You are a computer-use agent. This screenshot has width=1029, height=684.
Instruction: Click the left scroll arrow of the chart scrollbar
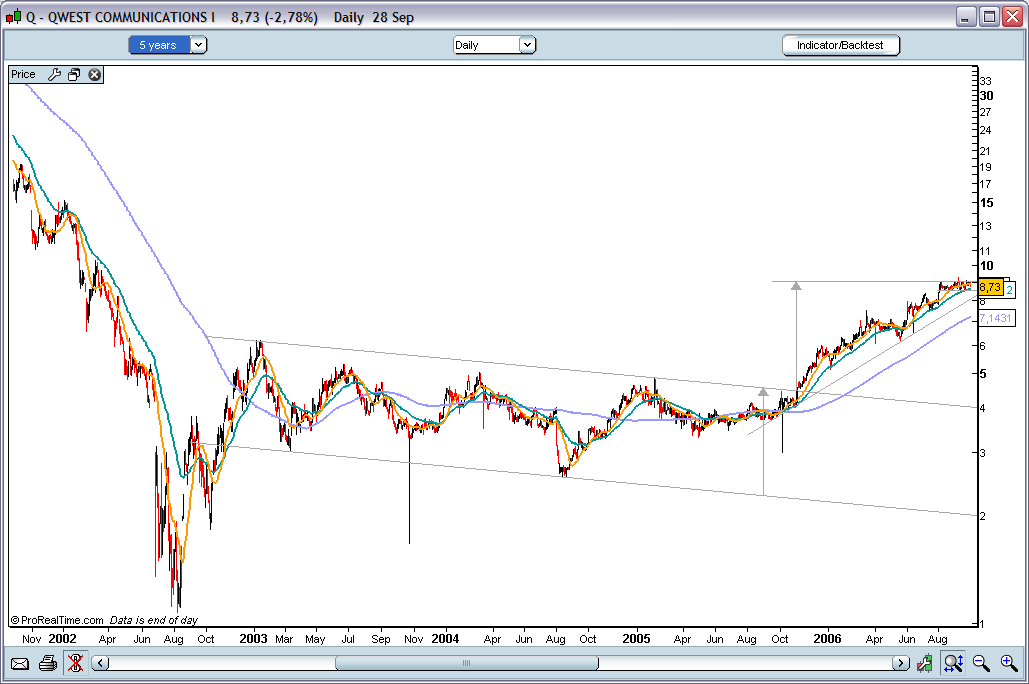click(100, 663)
